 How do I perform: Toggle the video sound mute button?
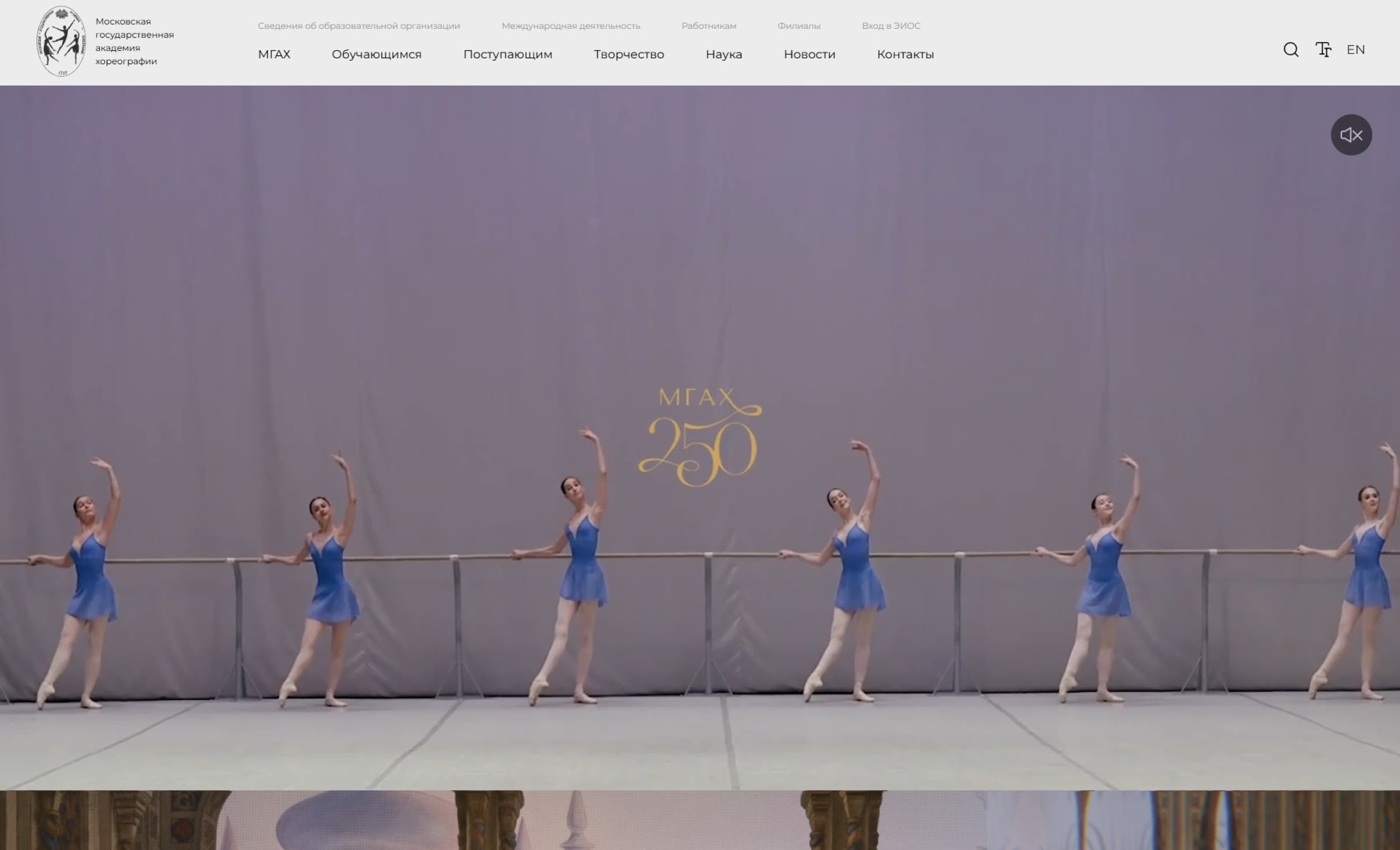pyautogui.click(x=1351, y=135)
